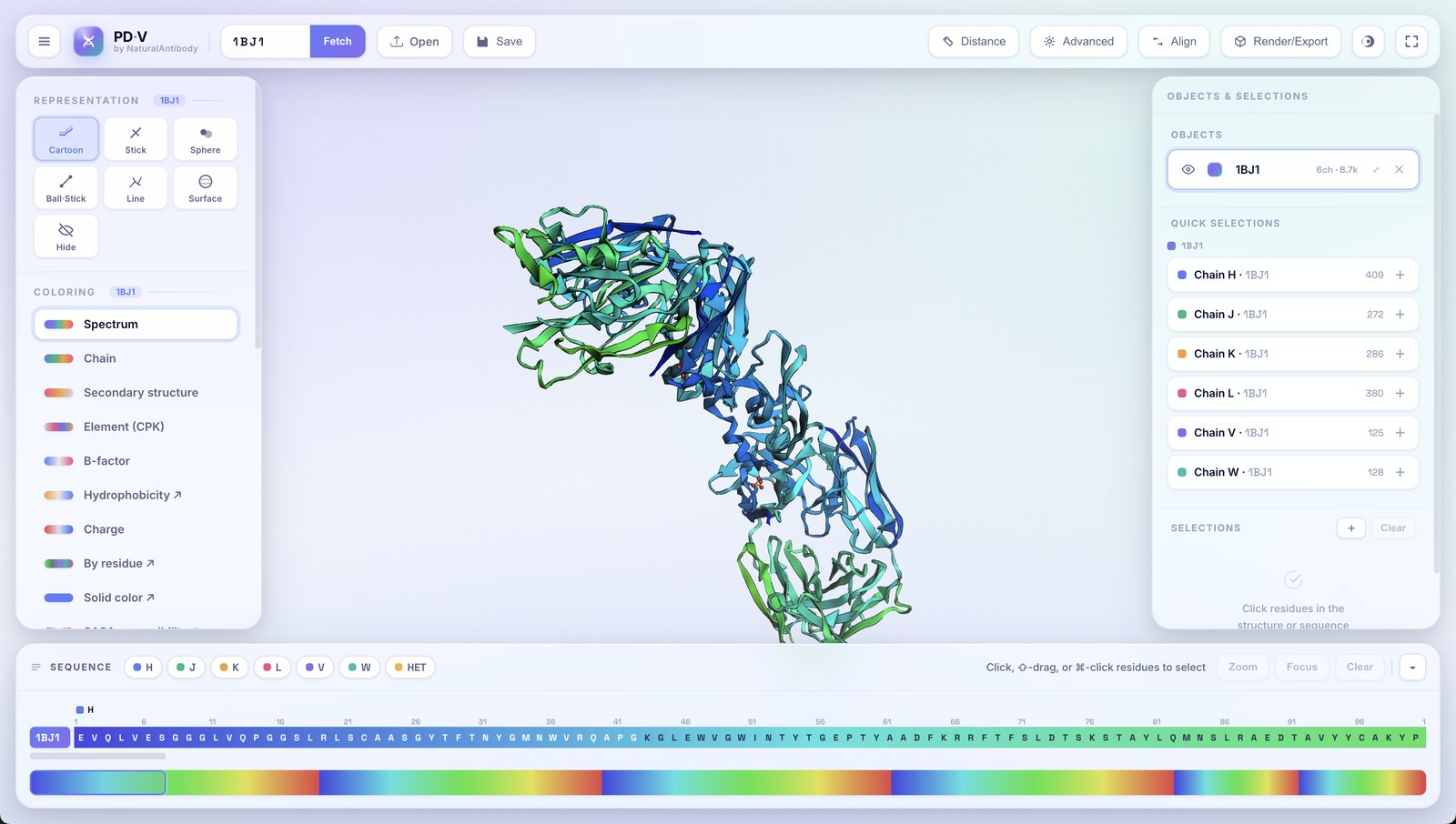Add Chain K to selections
Image resolution: width=1456 pixels, height=824 pixels.
point(1400,354)
